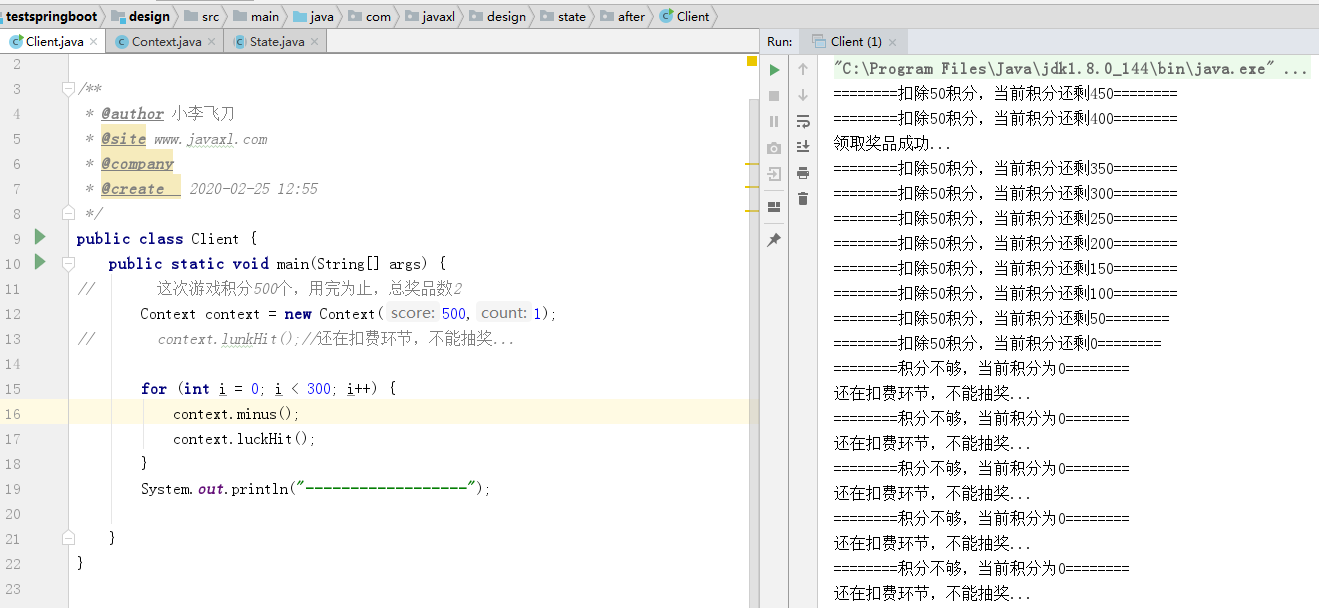Screen dimensions: 1319x608
Task: Click testspringboot in the breadcrumb bar
Action: pyautogui.click(x=51, y=16)
